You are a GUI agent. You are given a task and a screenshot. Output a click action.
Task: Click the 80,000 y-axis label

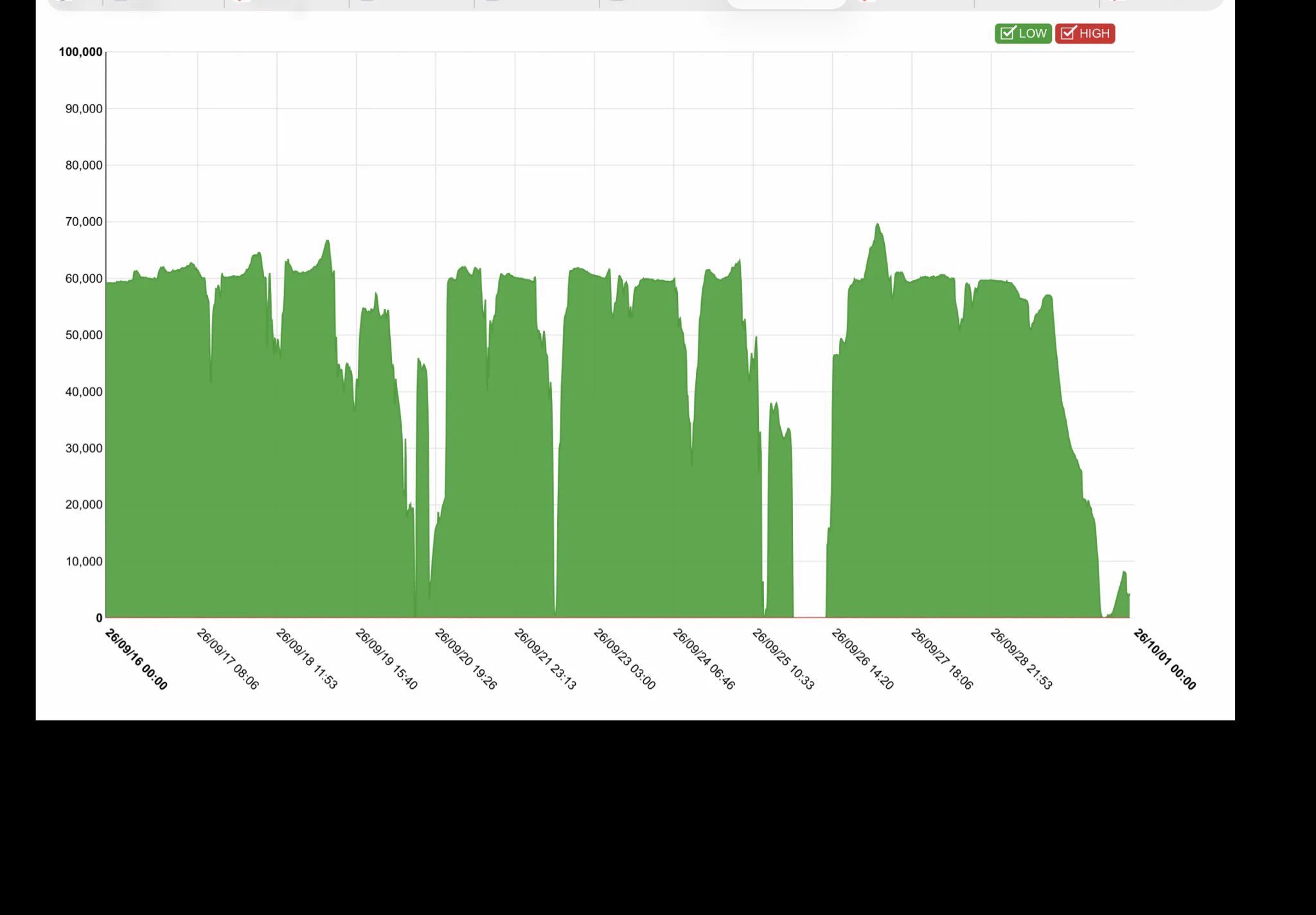coord(84,165)
